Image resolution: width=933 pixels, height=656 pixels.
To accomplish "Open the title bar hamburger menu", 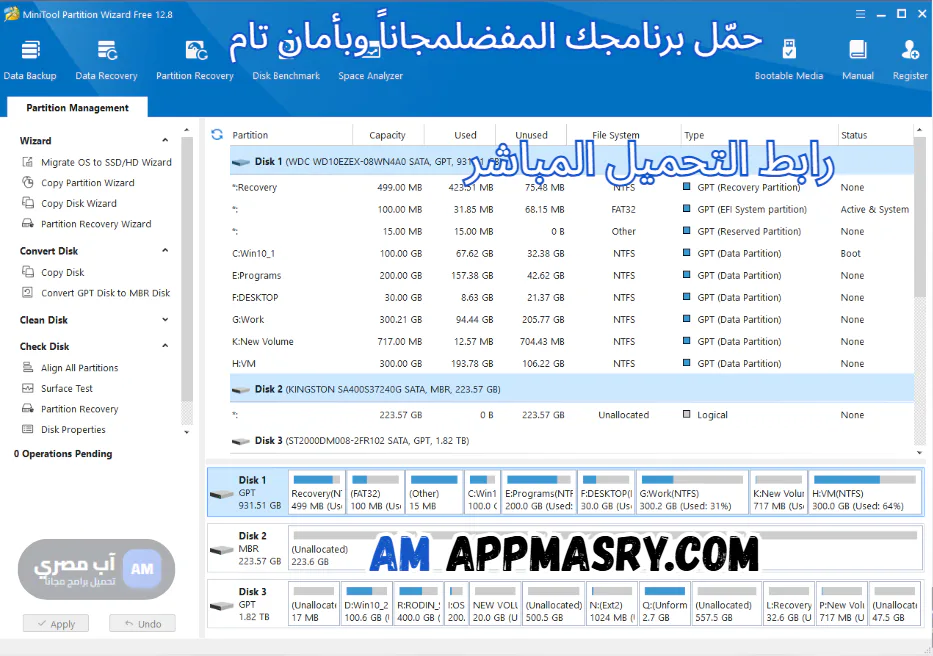I will [x=860, y=14].
